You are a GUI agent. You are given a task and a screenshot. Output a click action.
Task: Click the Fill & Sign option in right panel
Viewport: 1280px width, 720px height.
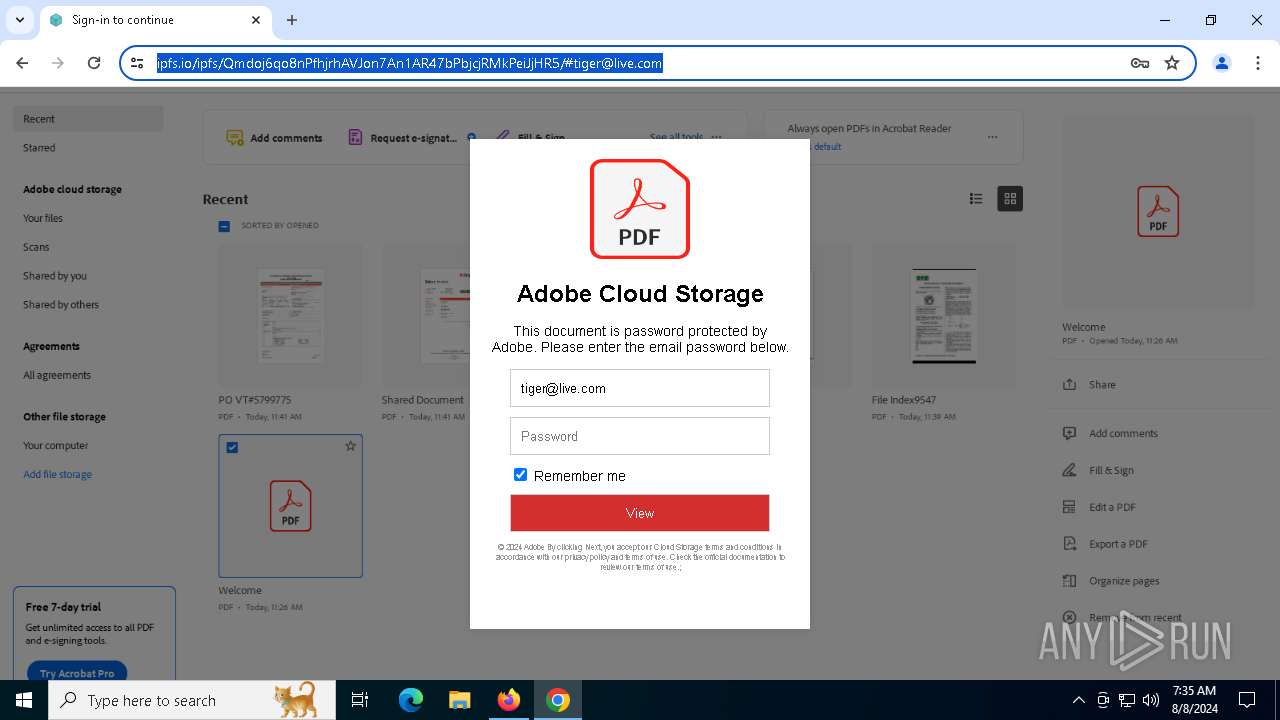pyautogui.click(x=1111, y=471)
